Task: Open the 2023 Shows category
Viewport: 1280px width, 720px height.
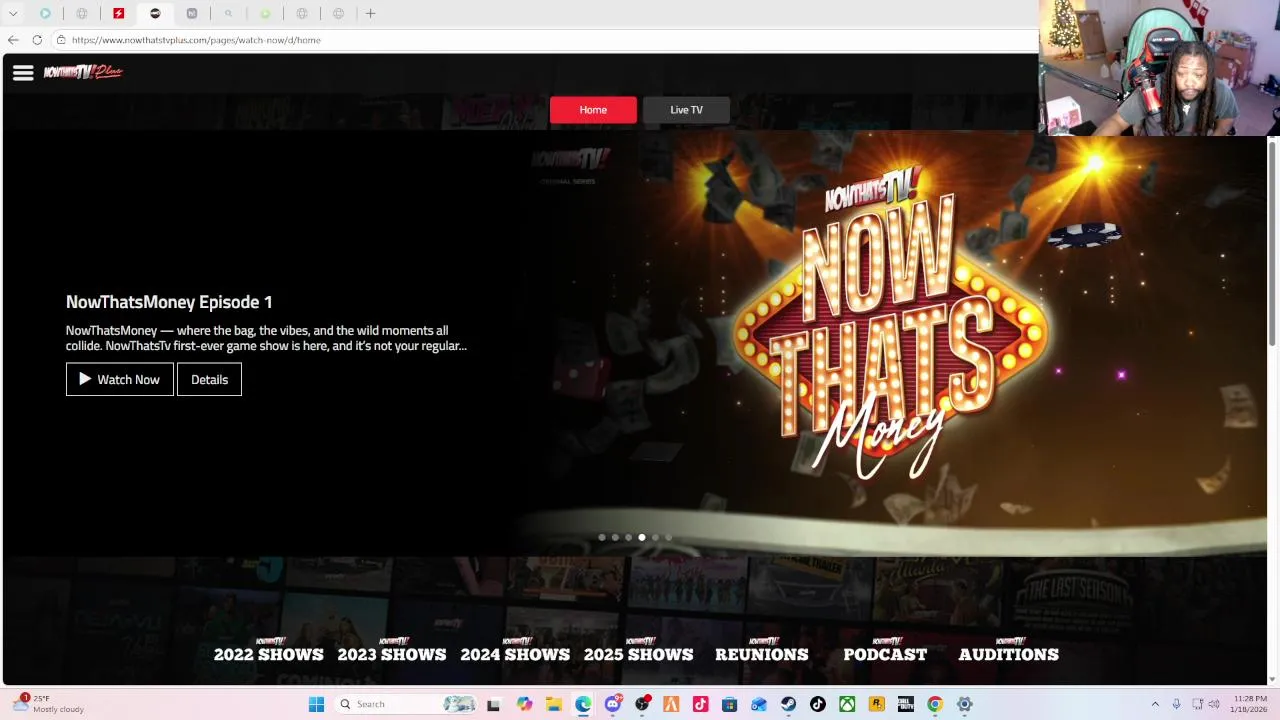Action: (392, 650)
